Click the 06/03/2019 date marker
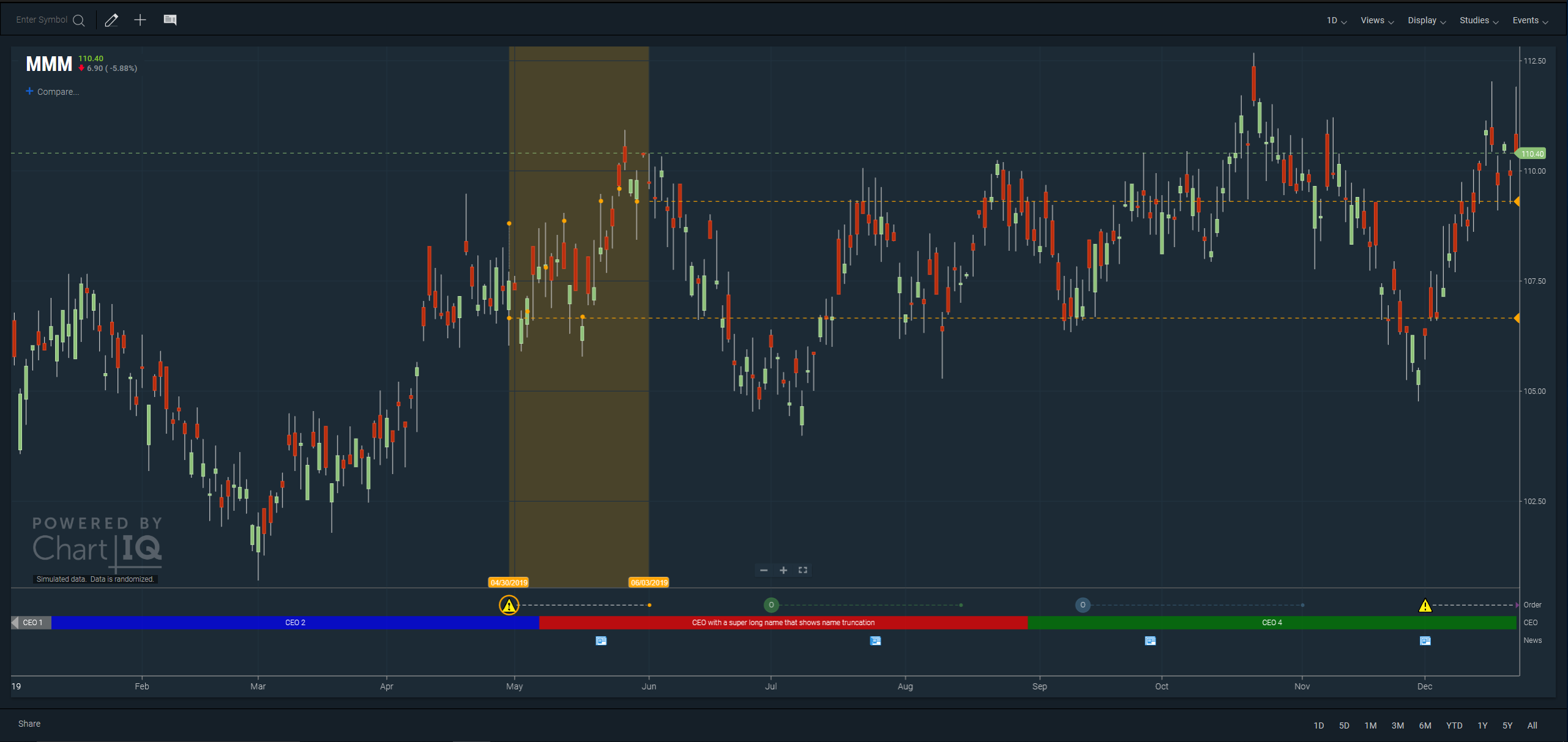The height and width of the screenshot is (742, 1568). [x=649, y=582]
